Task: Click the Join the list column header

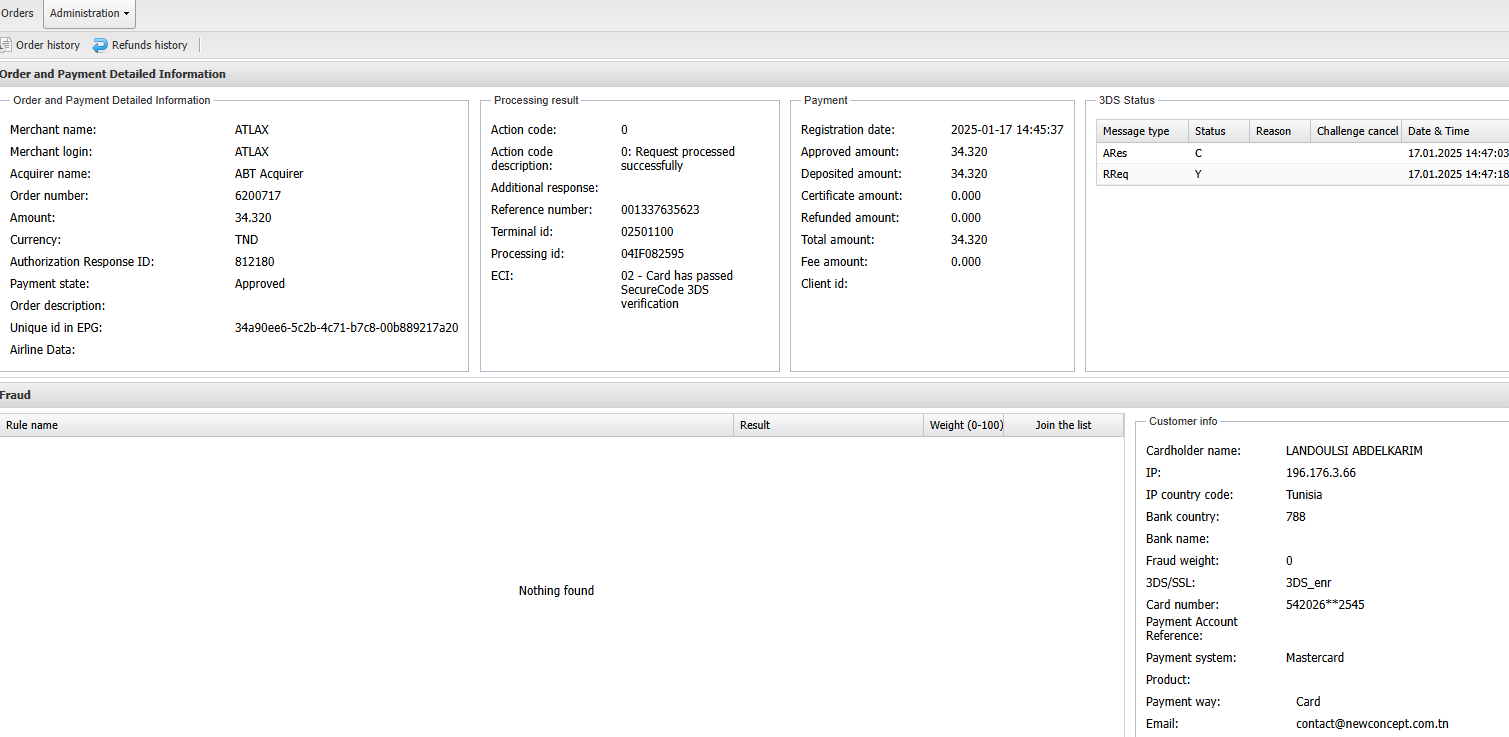Action: [1063, 425]
